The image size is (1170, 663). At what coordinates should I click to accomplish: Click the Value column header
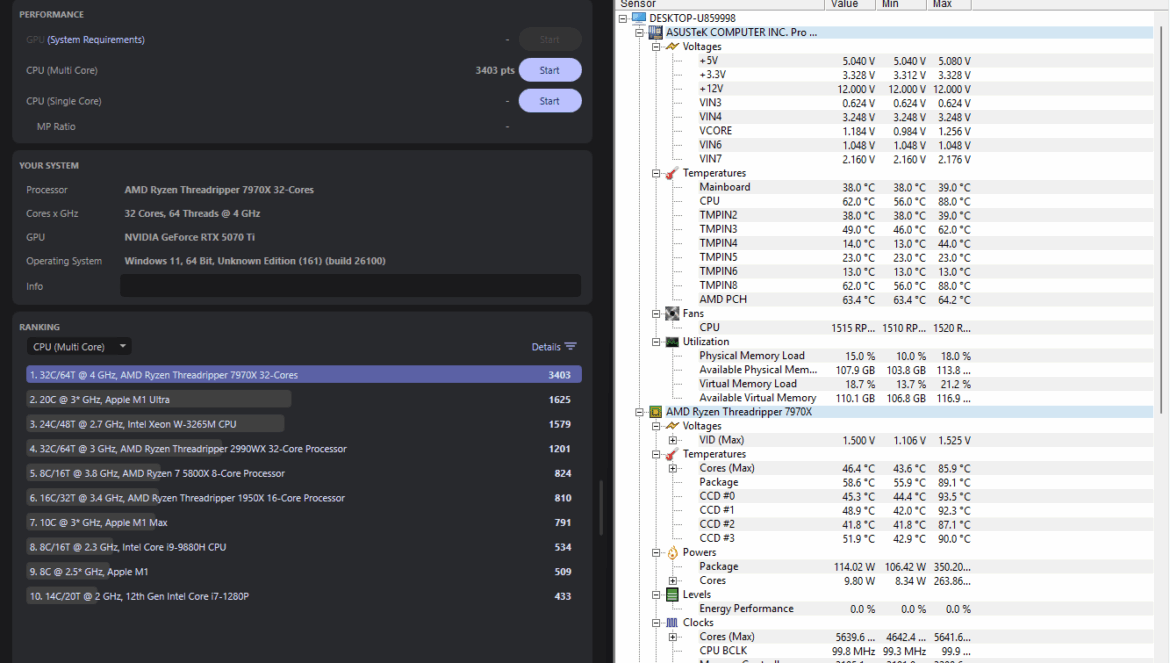845,4
